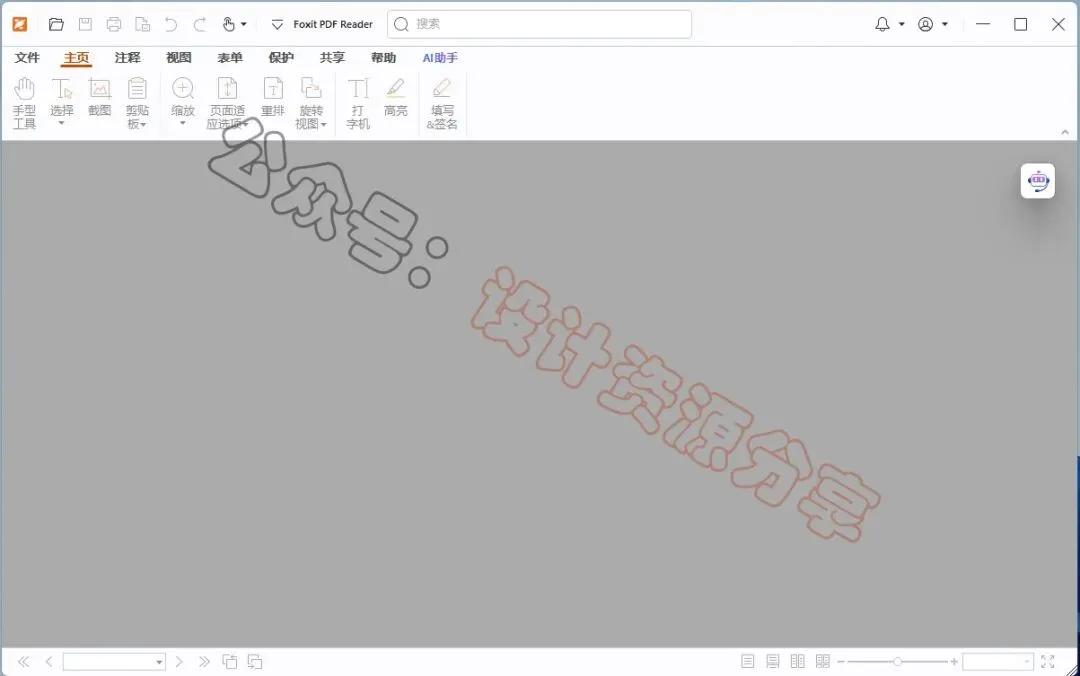Collapse the ribbon with the up chevron
1080x676 pixels.
coord(1065,132)
